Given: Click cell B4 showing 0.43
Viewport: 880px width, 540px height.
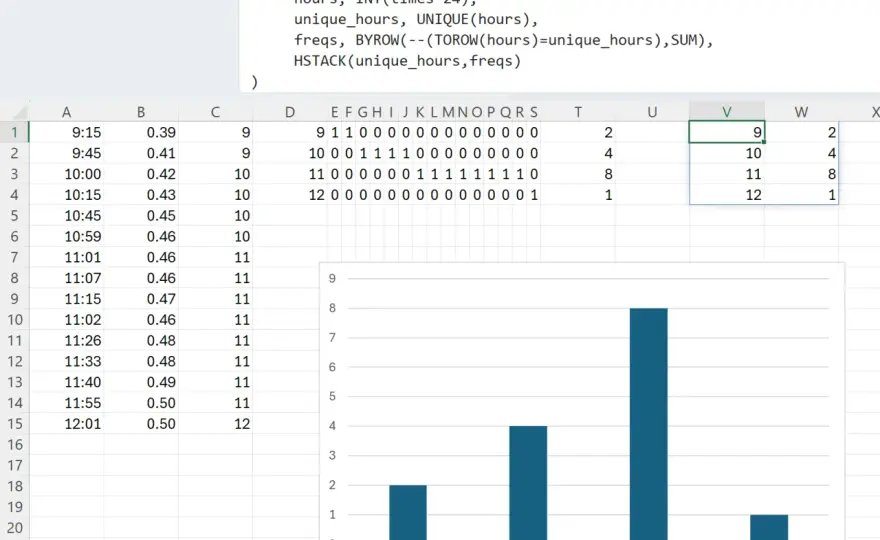Looking at the screenshot, I should tap(141, 195).
